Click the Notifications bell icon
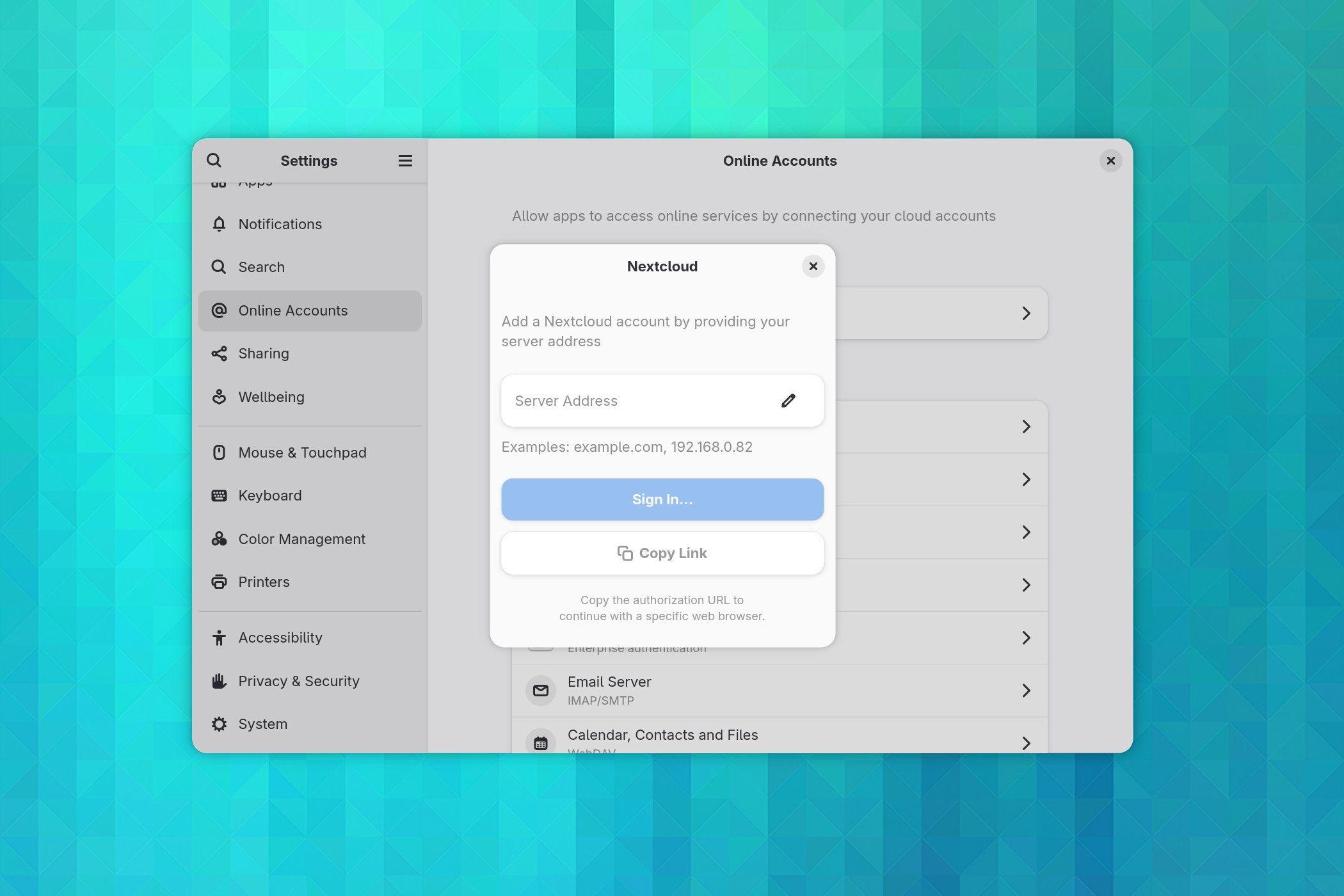This screenshot has width=1344, height=896. (x=219, y=224)
